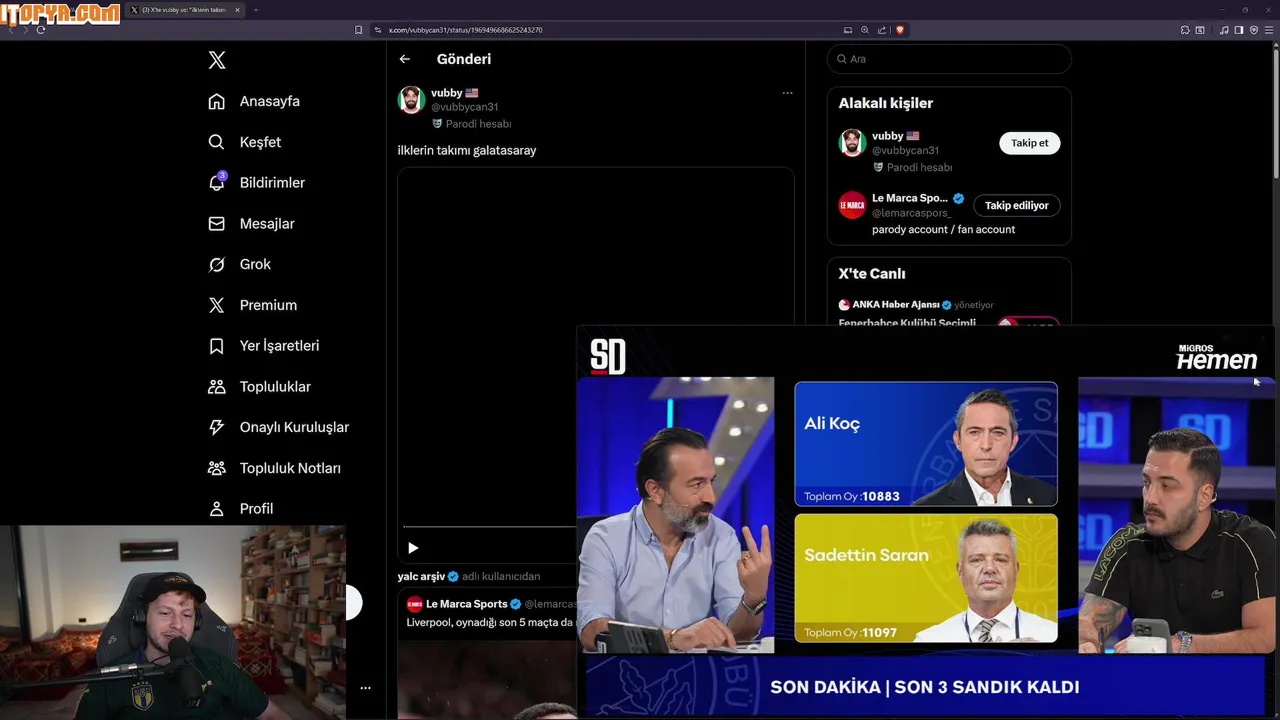This screenshot has width=1280, height=720.
Task: Click the Sadettin Saran vote card
Action: 925,577
